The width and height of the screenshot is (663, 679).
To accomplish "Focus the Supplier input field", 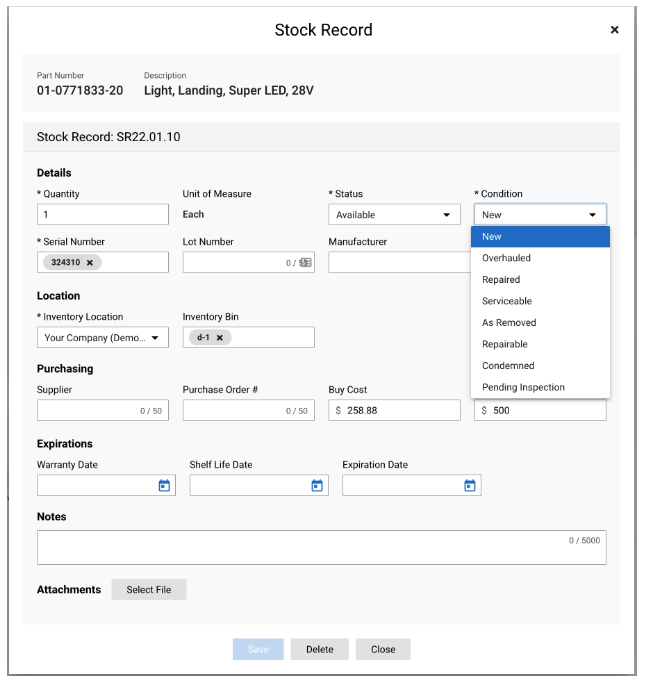I will click(103, 410).
